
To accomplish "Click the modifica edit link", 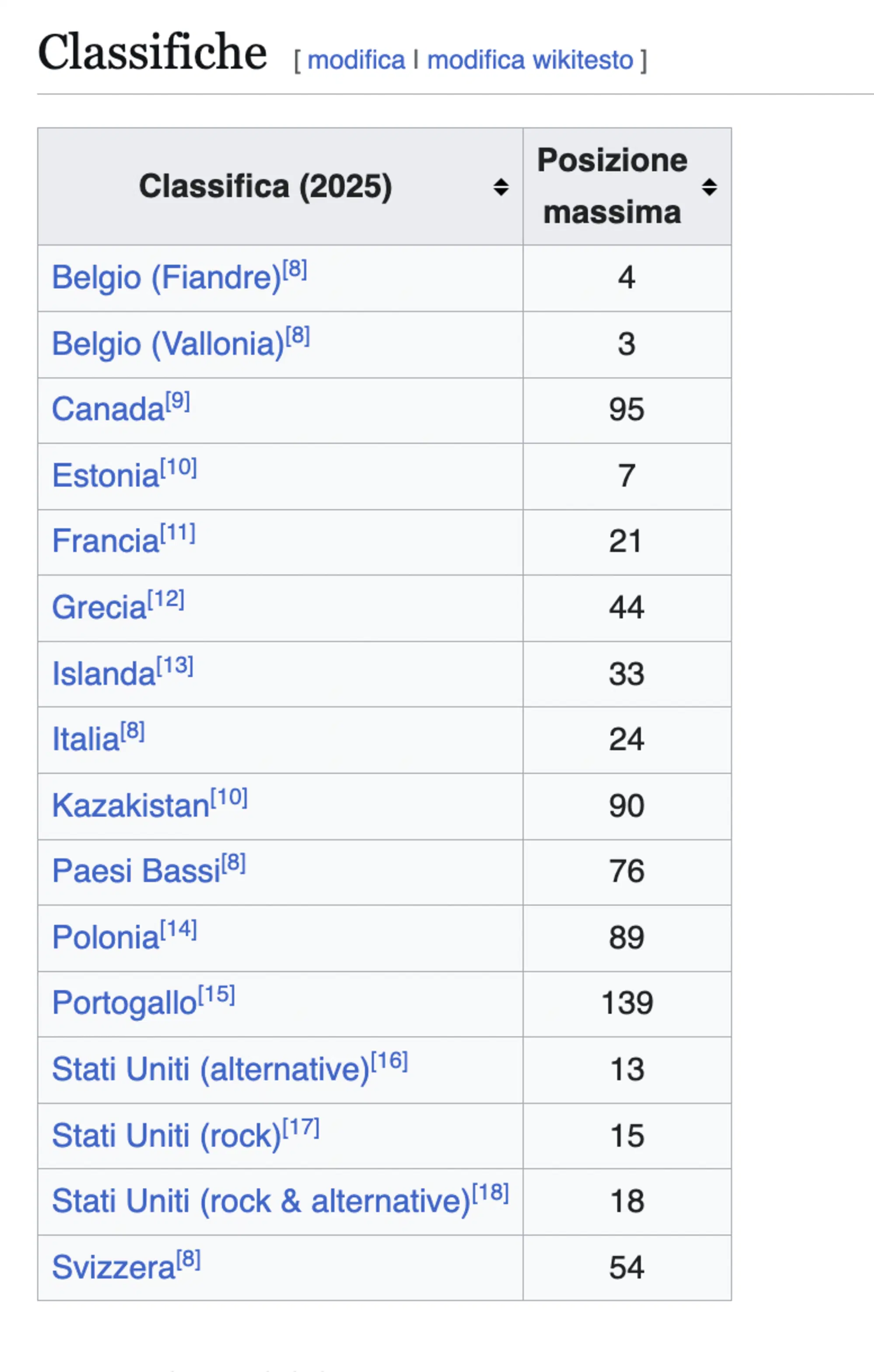I will coord(356,60).
